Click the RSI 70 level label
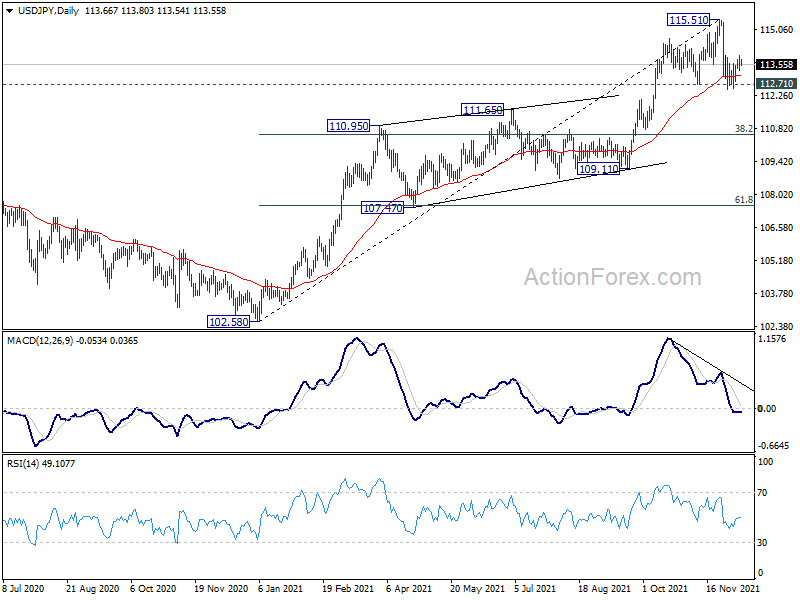This screenshot has width=800, height=600. [x=762, y=493]
